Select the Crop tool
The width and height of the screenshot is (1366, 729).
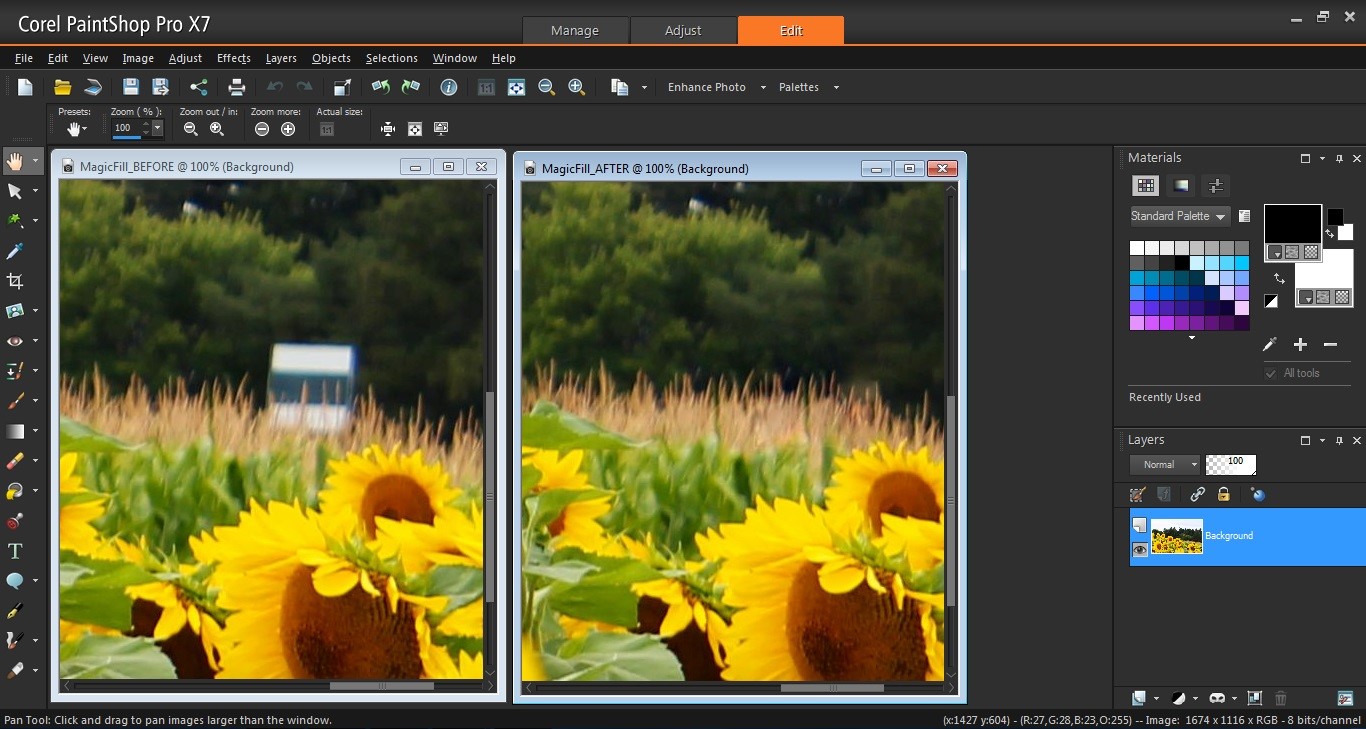(16, 281)
